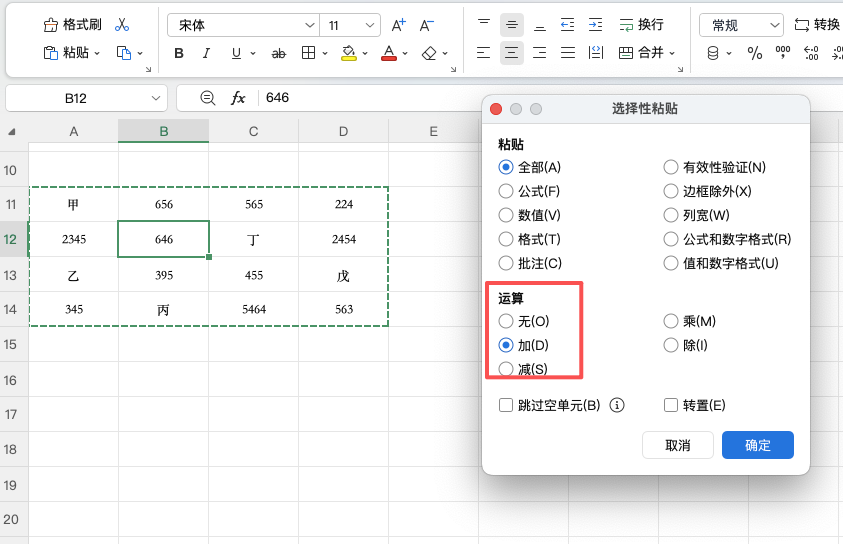Click the decrease indent icon
Screen dimensions: 843x544
point(567,25)
